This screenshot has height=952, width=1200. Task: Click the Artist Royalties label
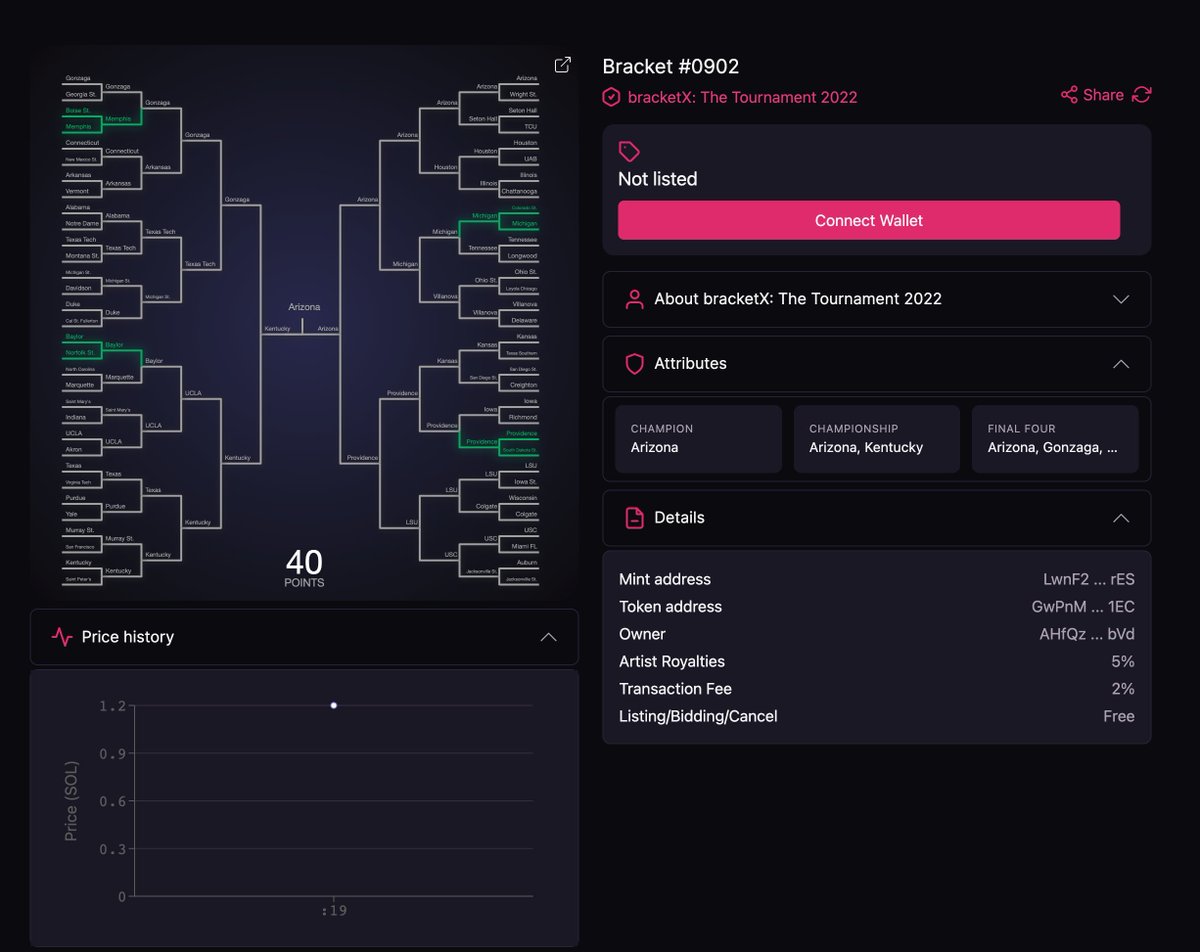click(x=672, y=661)
